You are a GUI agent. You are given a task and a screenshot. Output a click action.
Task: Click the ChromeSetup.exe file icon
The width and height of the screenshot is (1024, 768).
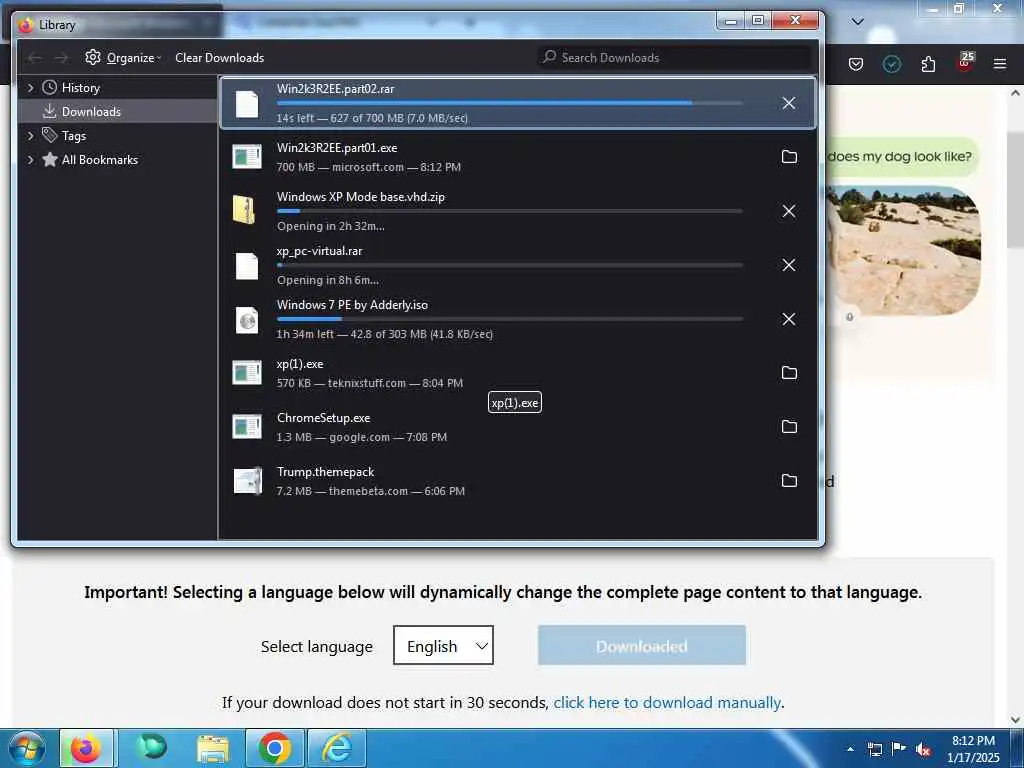[247, 427]
